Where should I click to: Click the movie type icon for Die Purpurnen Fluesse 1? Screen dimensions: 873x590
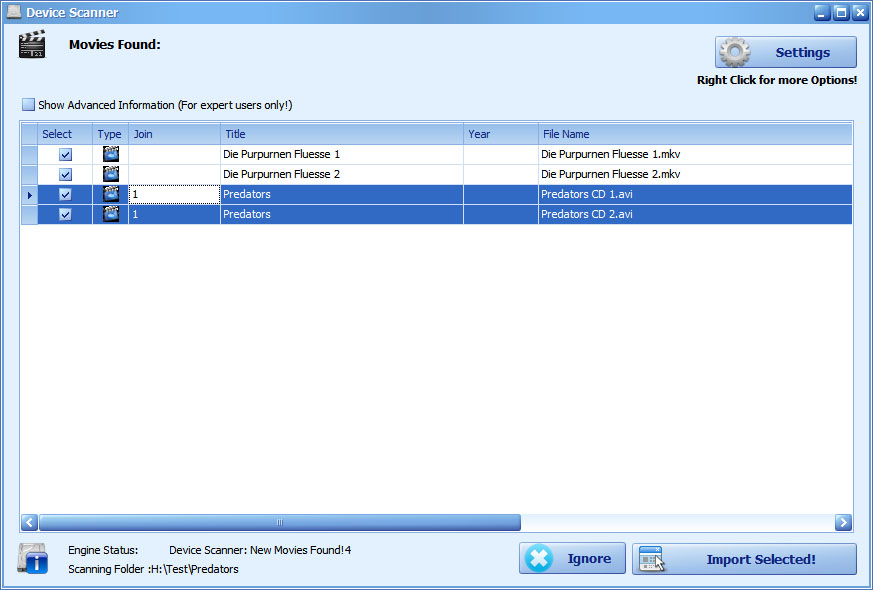(x=111, y=155)
